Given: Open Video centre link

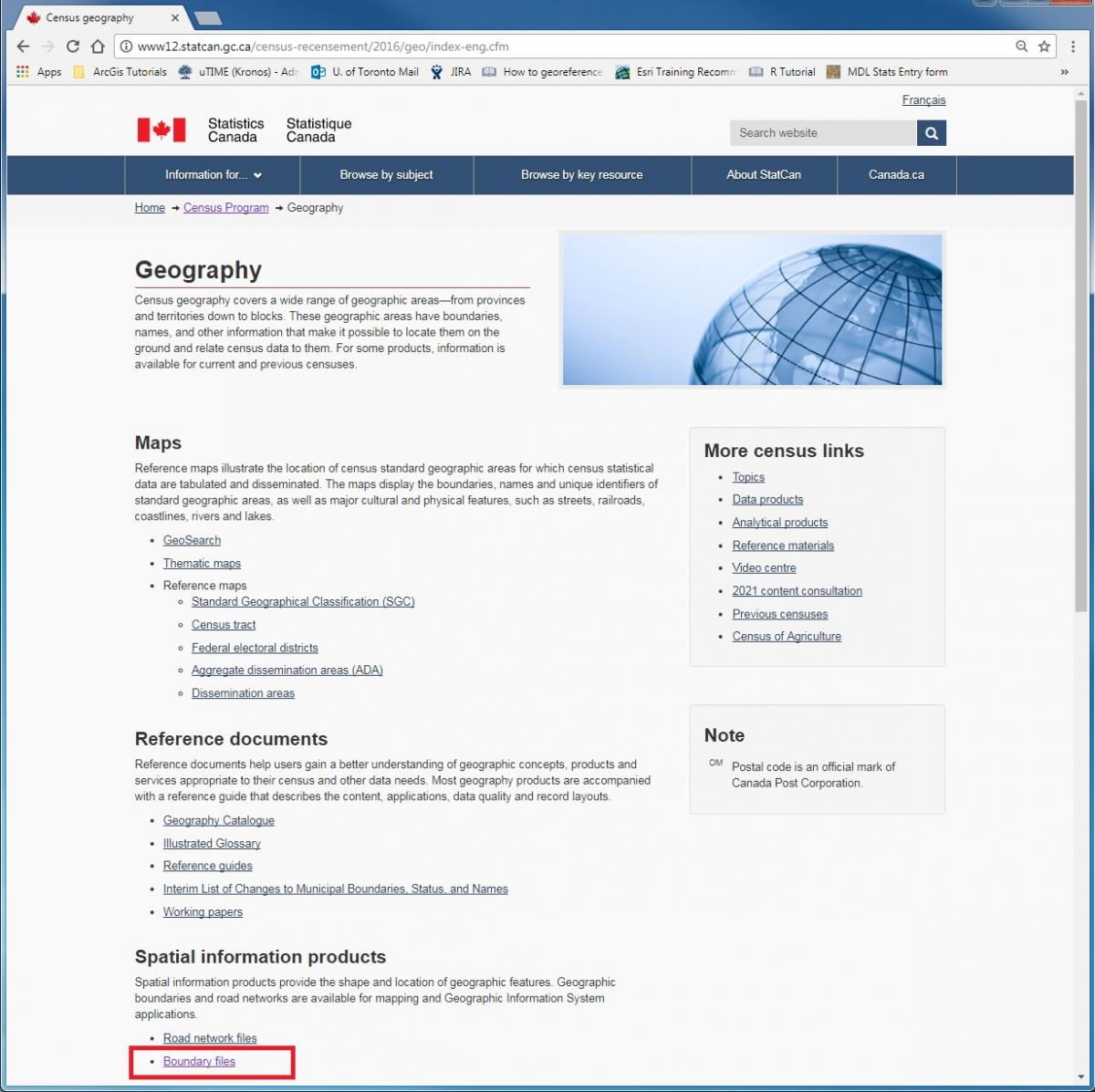Looking at the screenshot, I should (x=764, y=568).
